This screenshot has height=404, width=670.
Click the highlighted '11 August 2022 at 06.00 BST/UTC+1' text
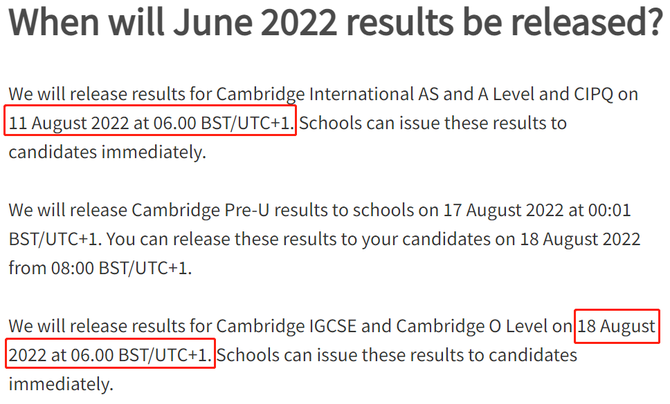(x=150, y=121)
